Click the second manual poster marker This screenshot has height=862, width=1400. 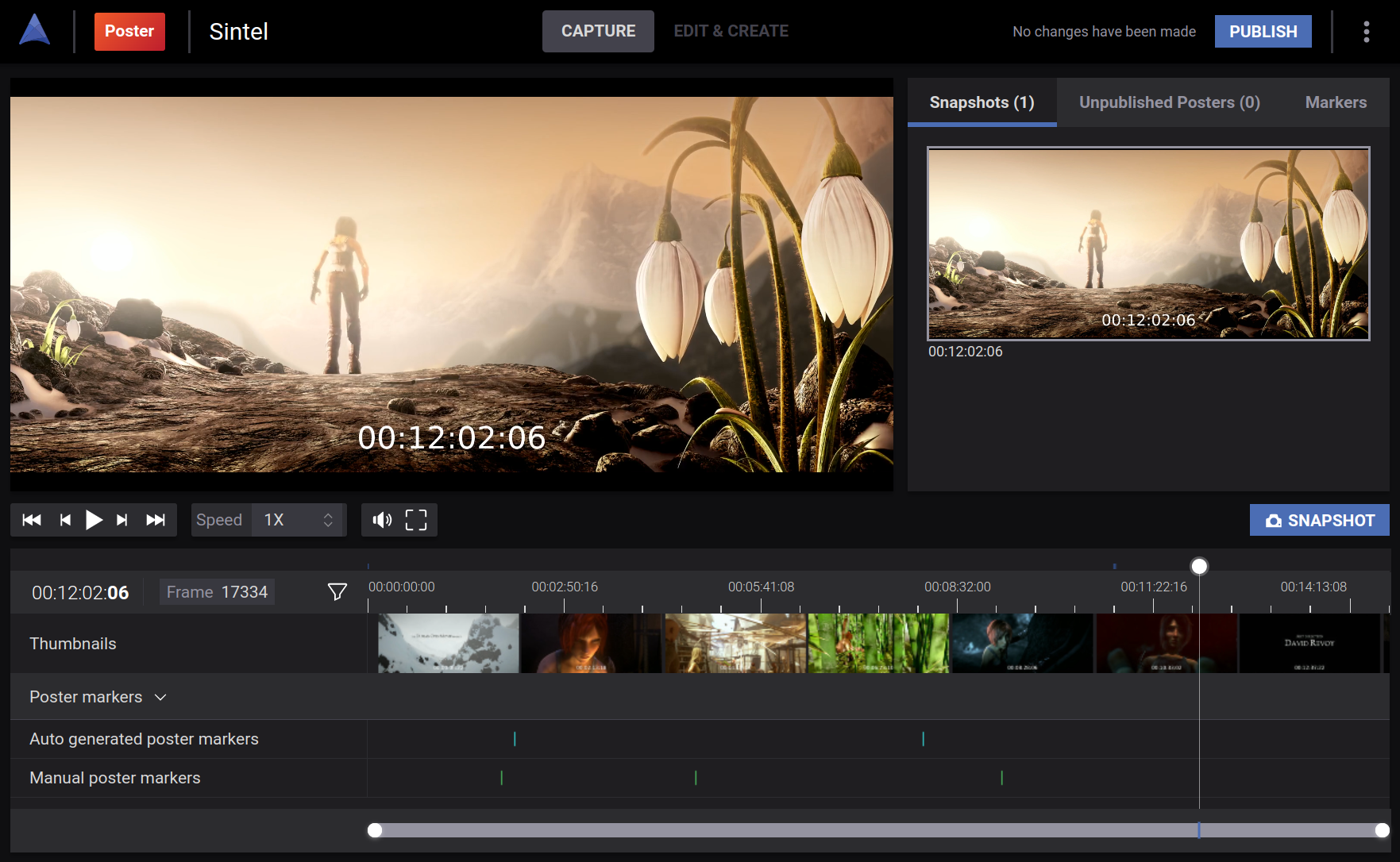tap(696, 778)
